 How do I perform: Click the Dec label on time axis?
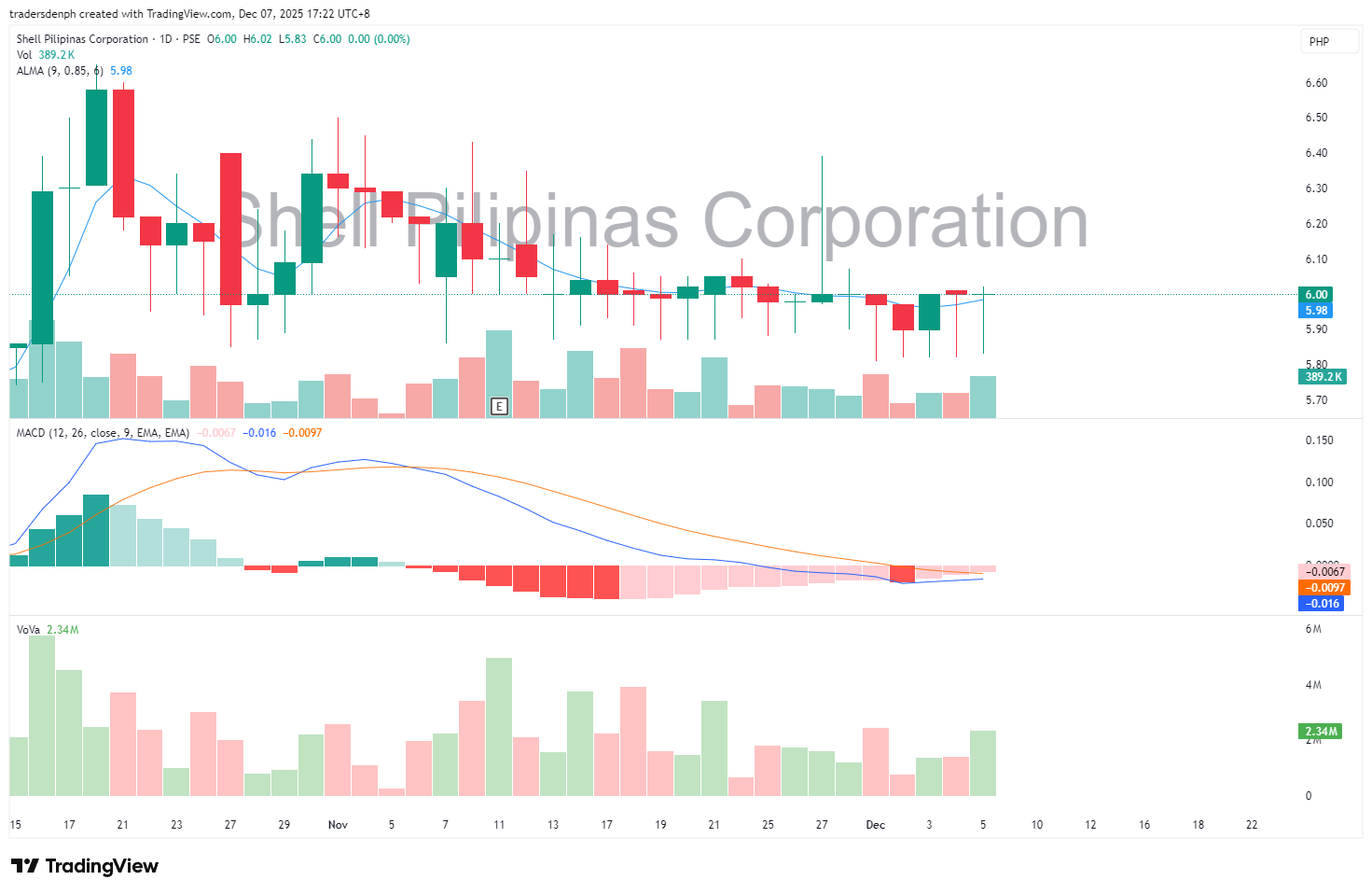875,825
